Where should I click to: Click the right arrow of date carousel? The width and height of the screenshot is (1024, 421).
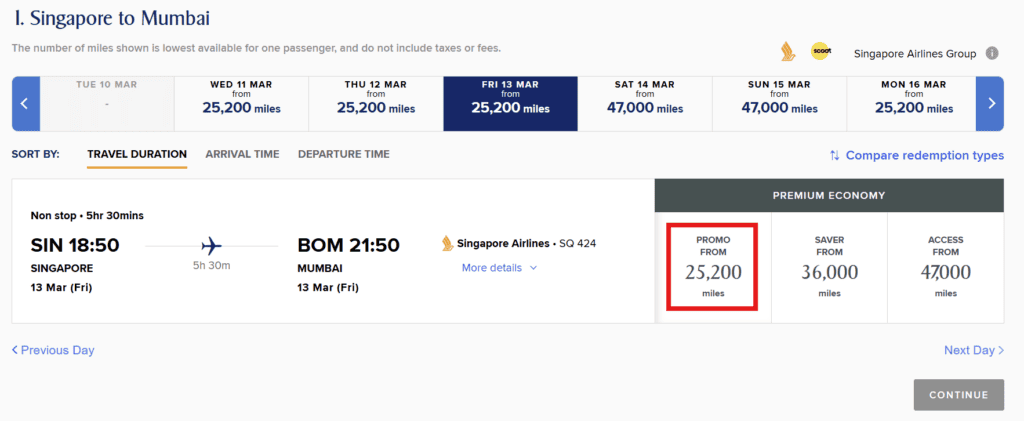pyautogui.click(x=990, y=103)
